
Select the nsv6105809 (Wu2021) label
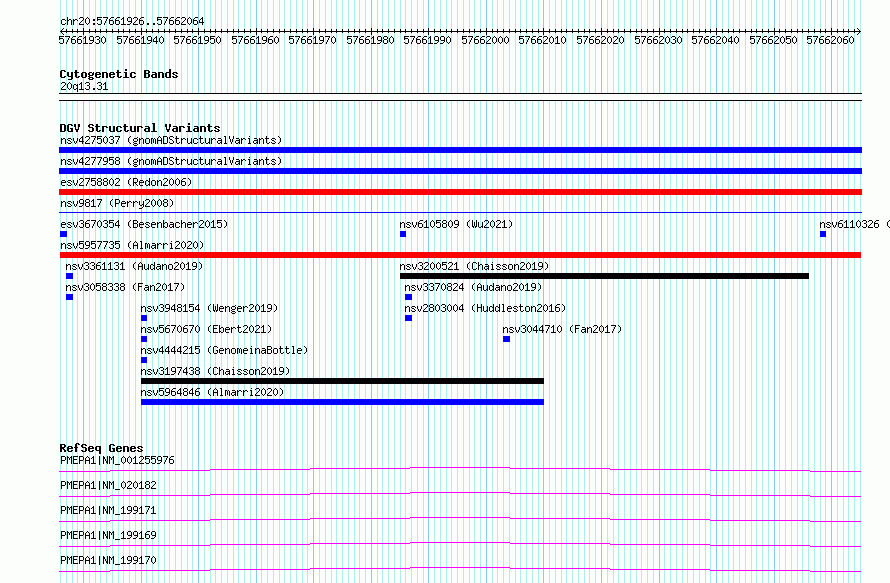pyautogui.click(x=456, y=224)
